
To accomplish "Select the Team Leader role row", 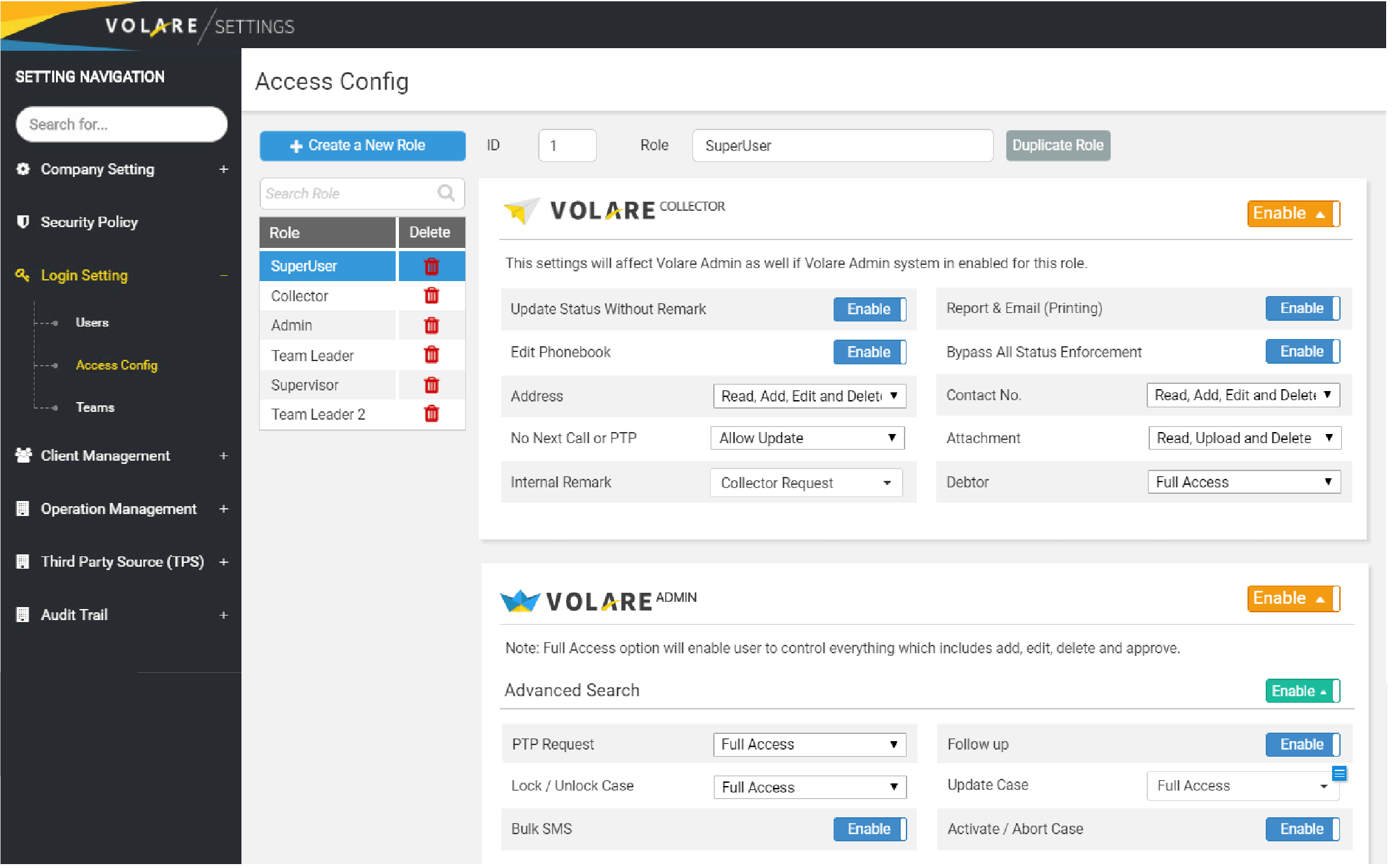I will (329, 356).
